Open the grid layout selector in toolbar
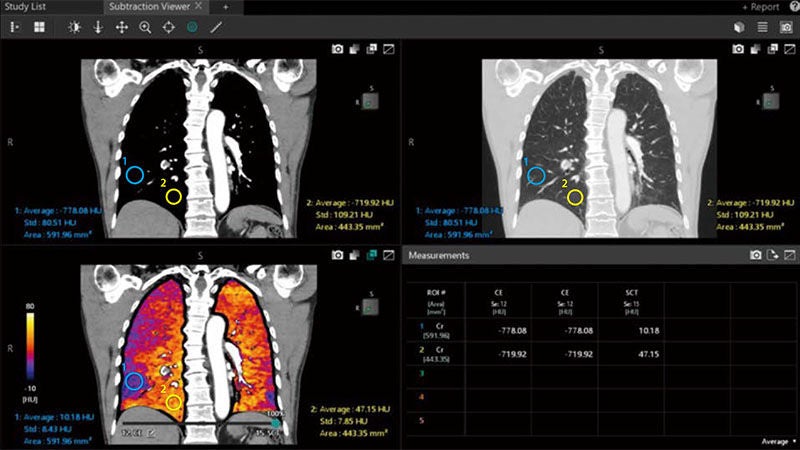This screenshot has height=450, width=800. coord(39,27)
